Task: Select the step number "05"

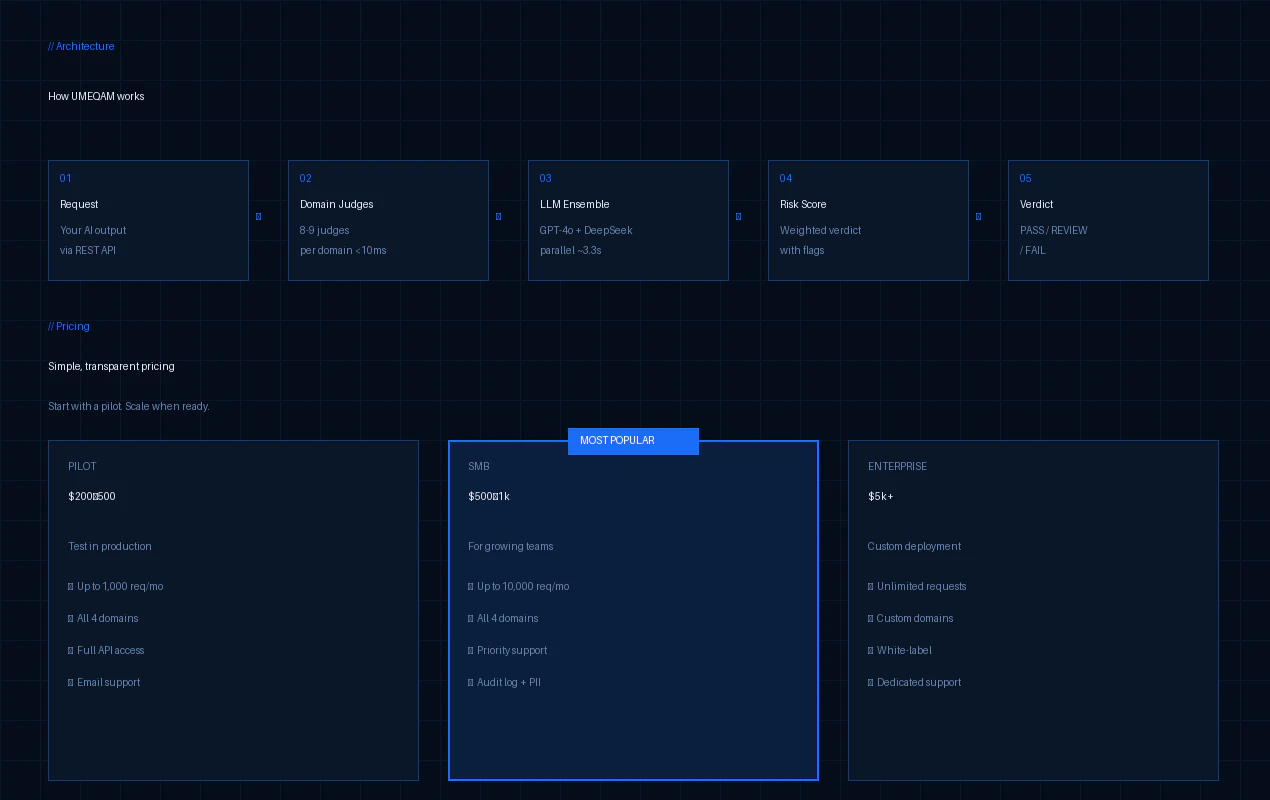Action: (1026, 178)
